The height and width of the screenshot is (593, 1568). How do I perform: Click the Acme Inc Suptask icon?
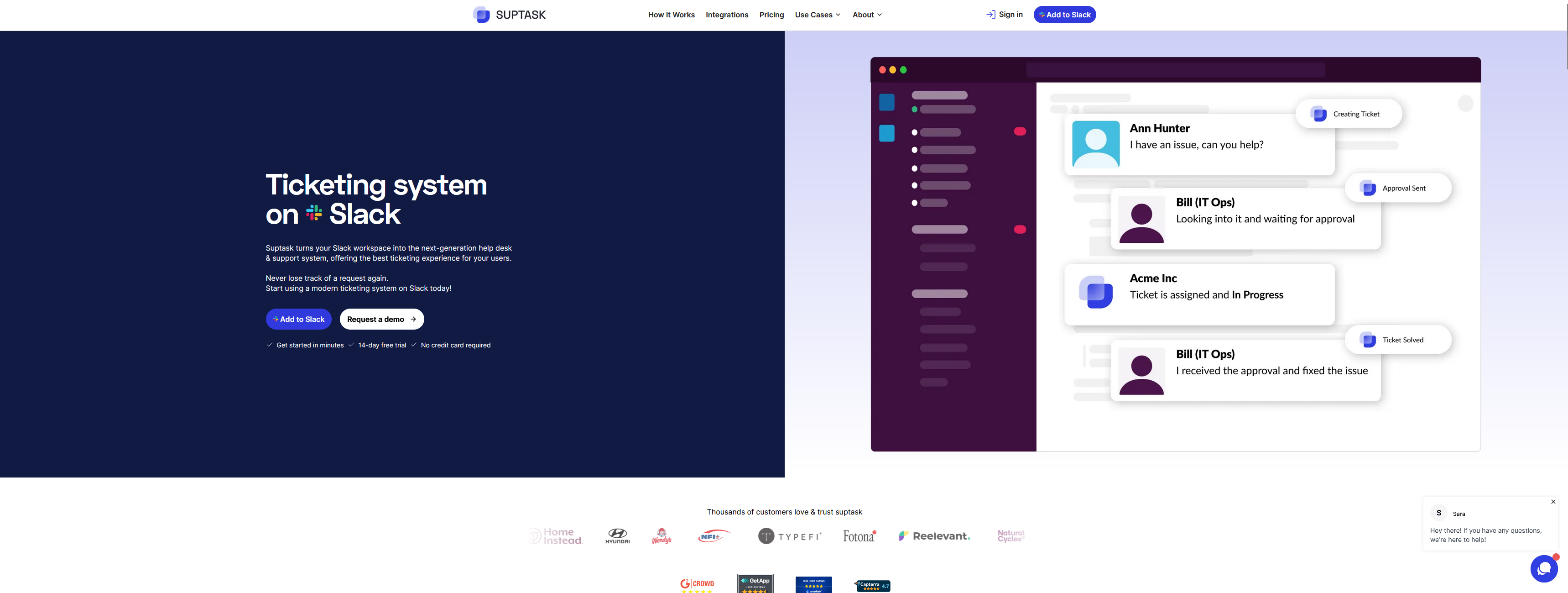click(x=1095, y=292)
